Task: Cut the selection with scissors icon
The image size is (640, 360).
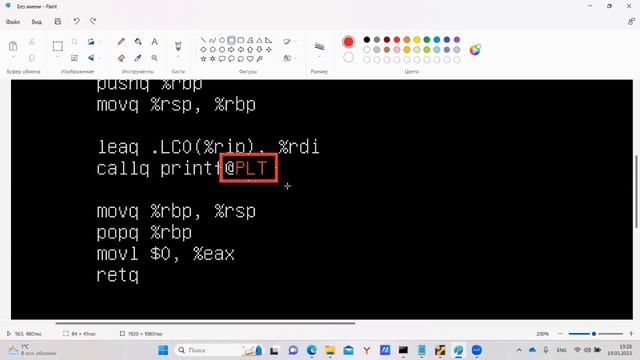Action: (x=31, y=42)
